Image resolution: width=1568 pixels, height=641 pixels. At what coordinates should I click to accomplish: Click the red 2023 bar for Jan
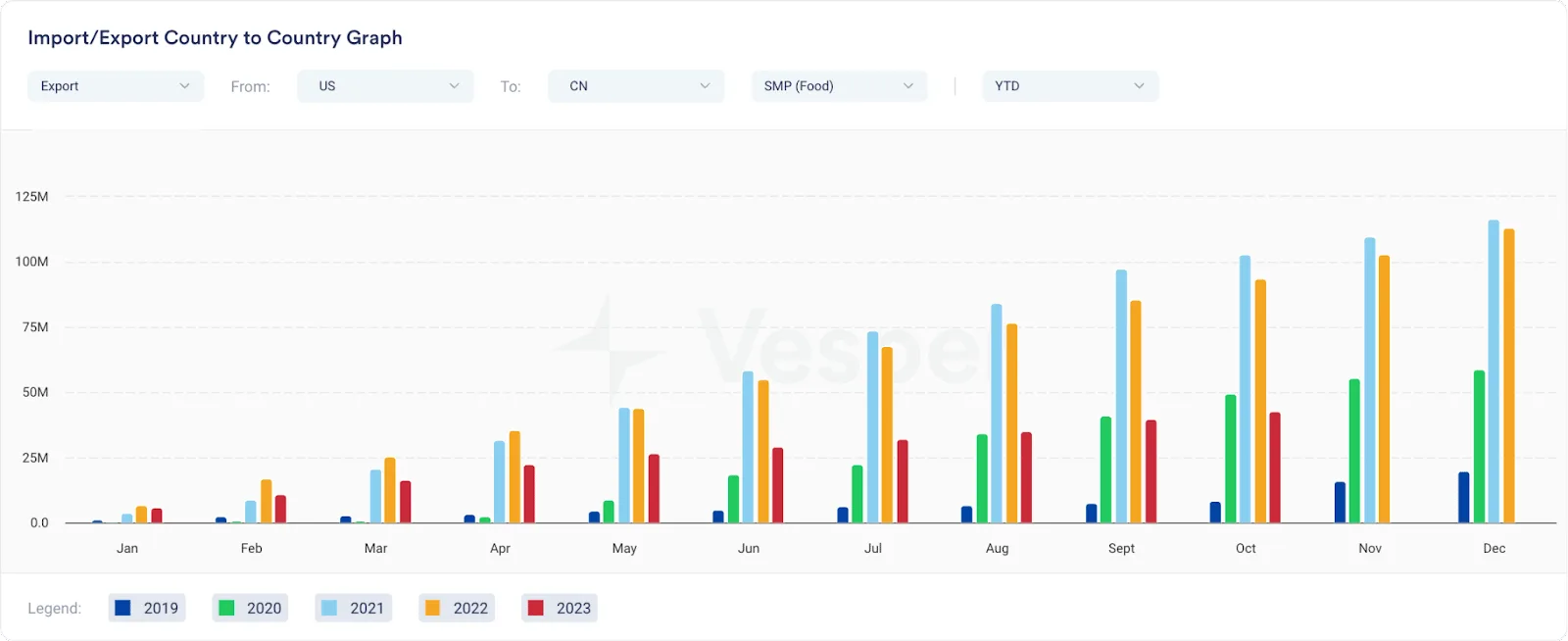pyautogui.click(x=157, y=516)
